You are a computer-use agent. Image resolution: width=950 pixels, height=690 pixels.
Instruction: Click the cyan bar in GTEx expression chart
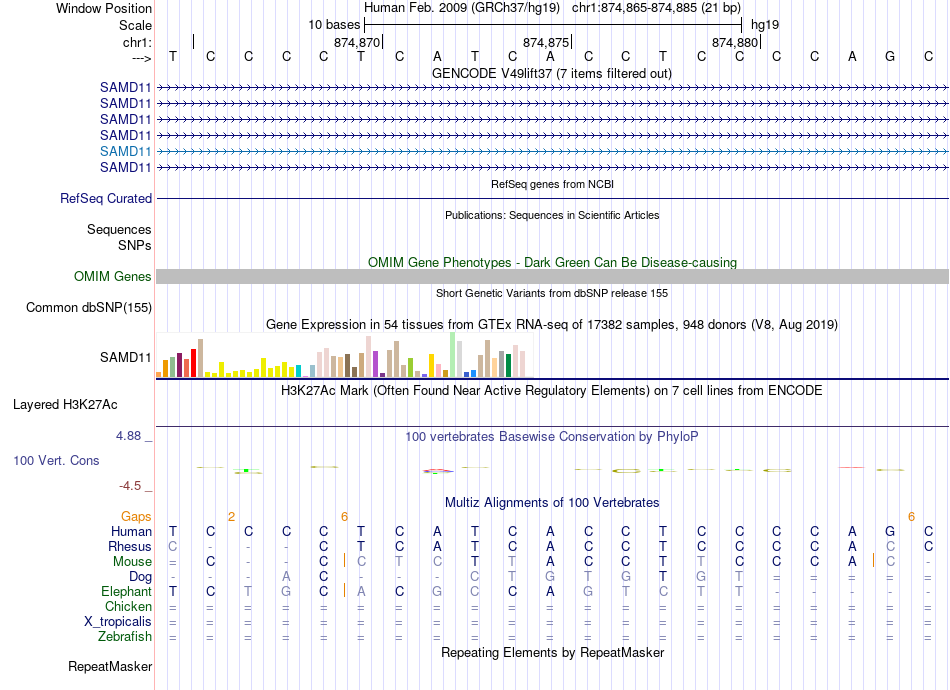click(298, 371)
